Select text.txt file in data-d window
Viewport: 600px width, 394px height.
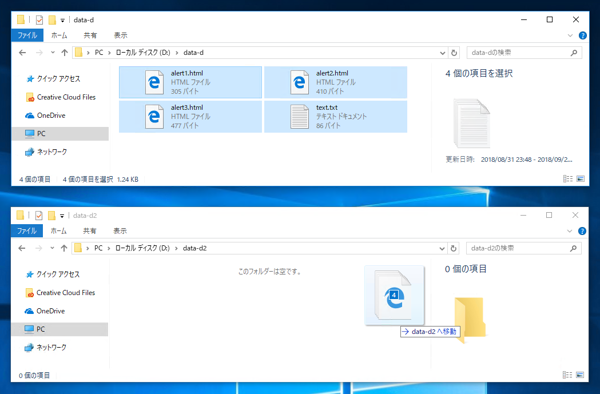click(x=335, y=117)
